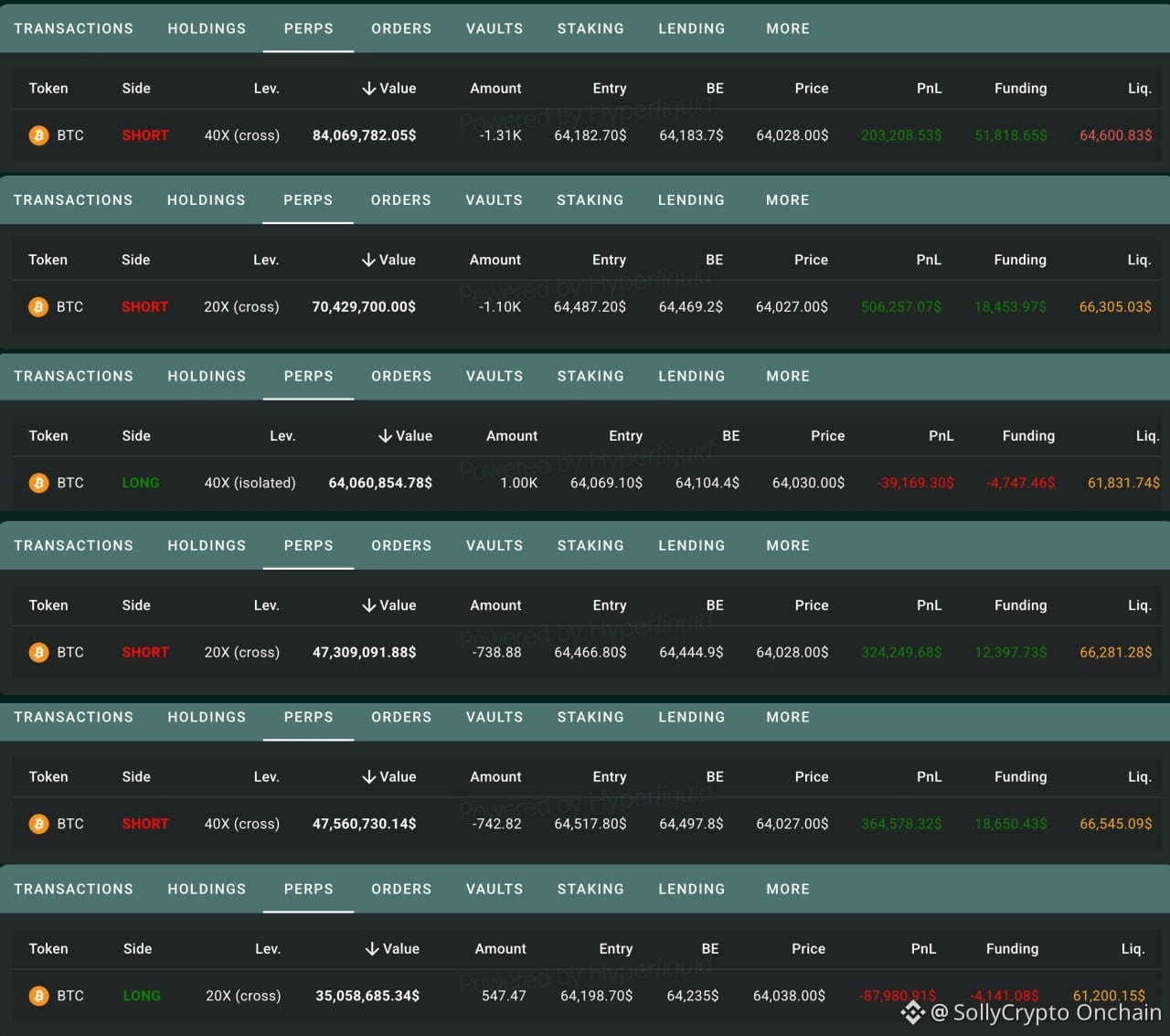This screenshot has height=1036, width=1170.
Task: Click the amount -738.88
Action: [497, 653]
